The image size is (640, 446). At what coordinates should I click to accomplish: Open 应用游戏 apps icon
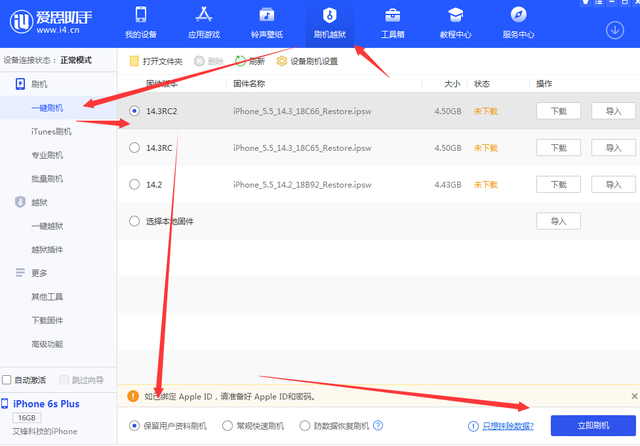point(204,15)
